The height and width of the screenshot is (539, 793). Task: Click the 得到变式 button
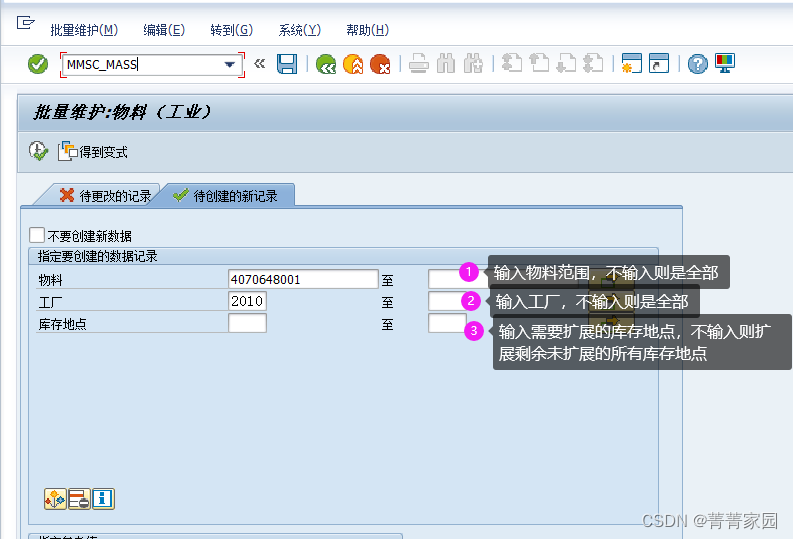click(x=93, y=151)
